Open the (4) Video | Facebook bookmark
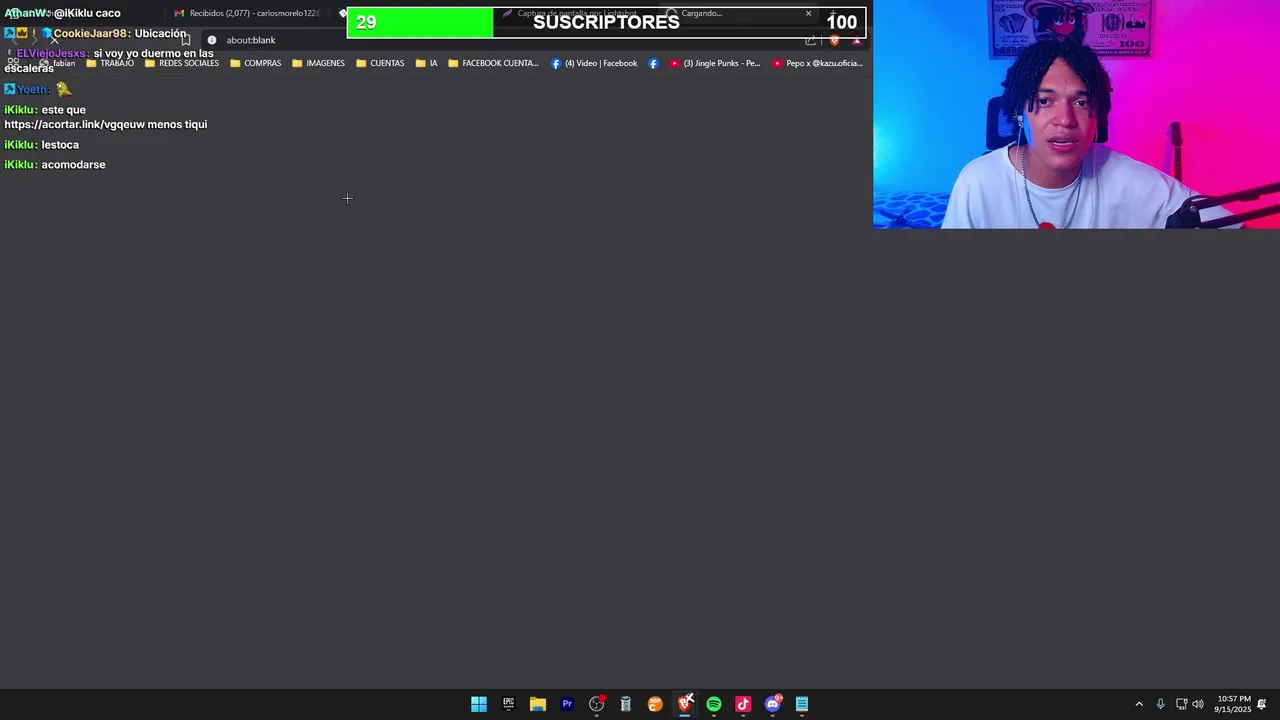1280x720 pixels. tap(594, 63)
